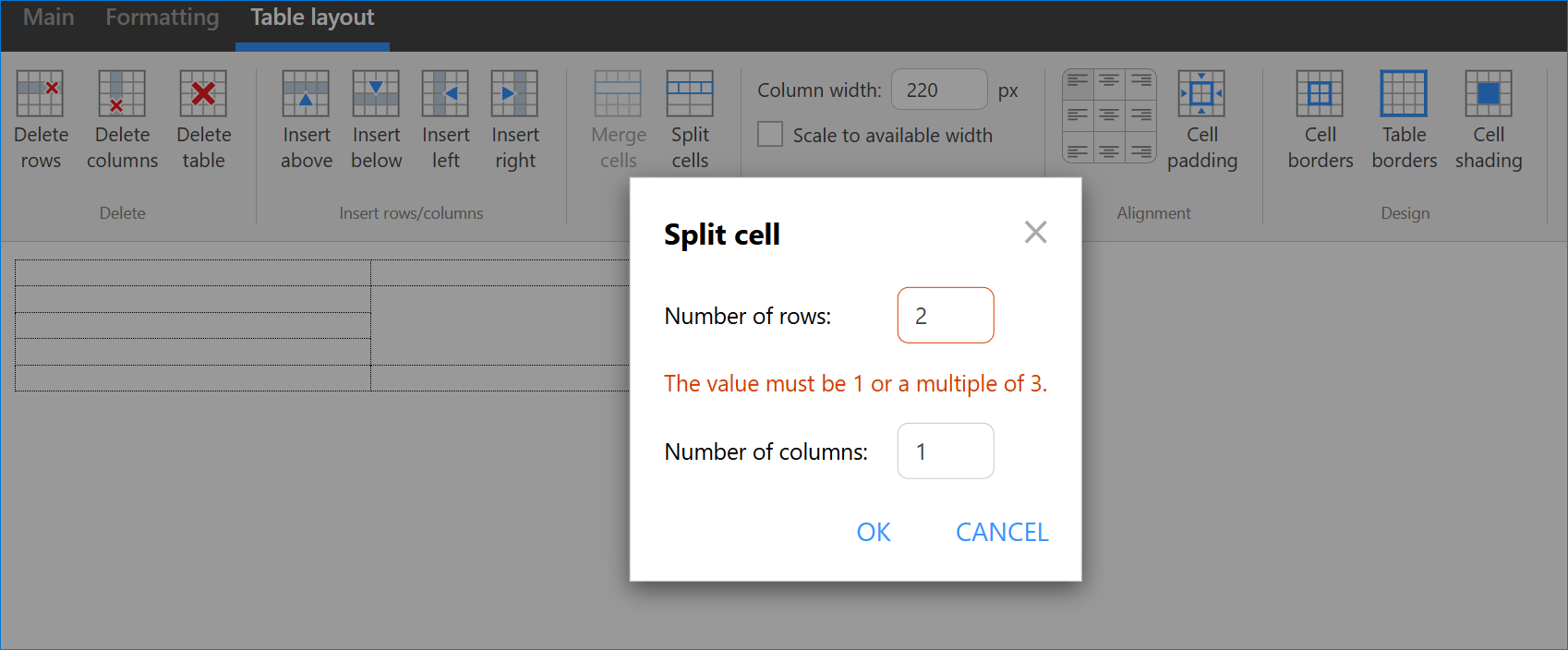The image size is (1568, 650).
Task: Focus the Number of columns field
Action: coord(946,451)
